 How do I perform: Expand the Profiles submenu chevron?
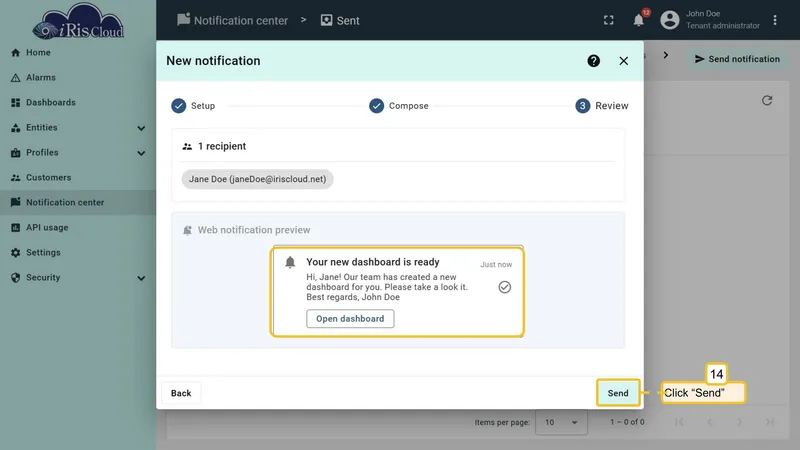tap(141, 153)
